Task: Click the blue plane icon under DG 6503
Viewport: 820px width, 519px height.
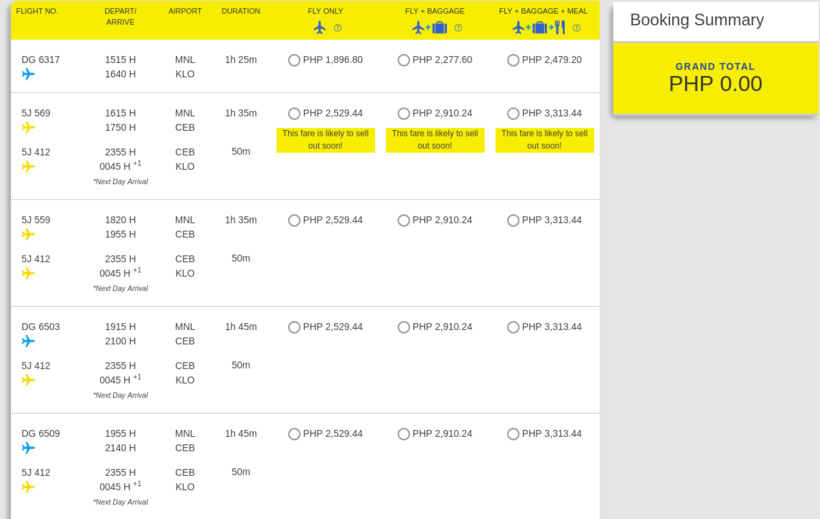Action: coord(28,341)
